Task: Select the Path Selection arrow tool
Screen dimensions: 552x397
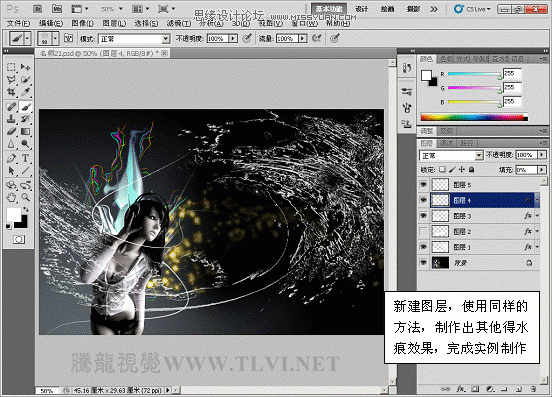Action: [11, 171]
